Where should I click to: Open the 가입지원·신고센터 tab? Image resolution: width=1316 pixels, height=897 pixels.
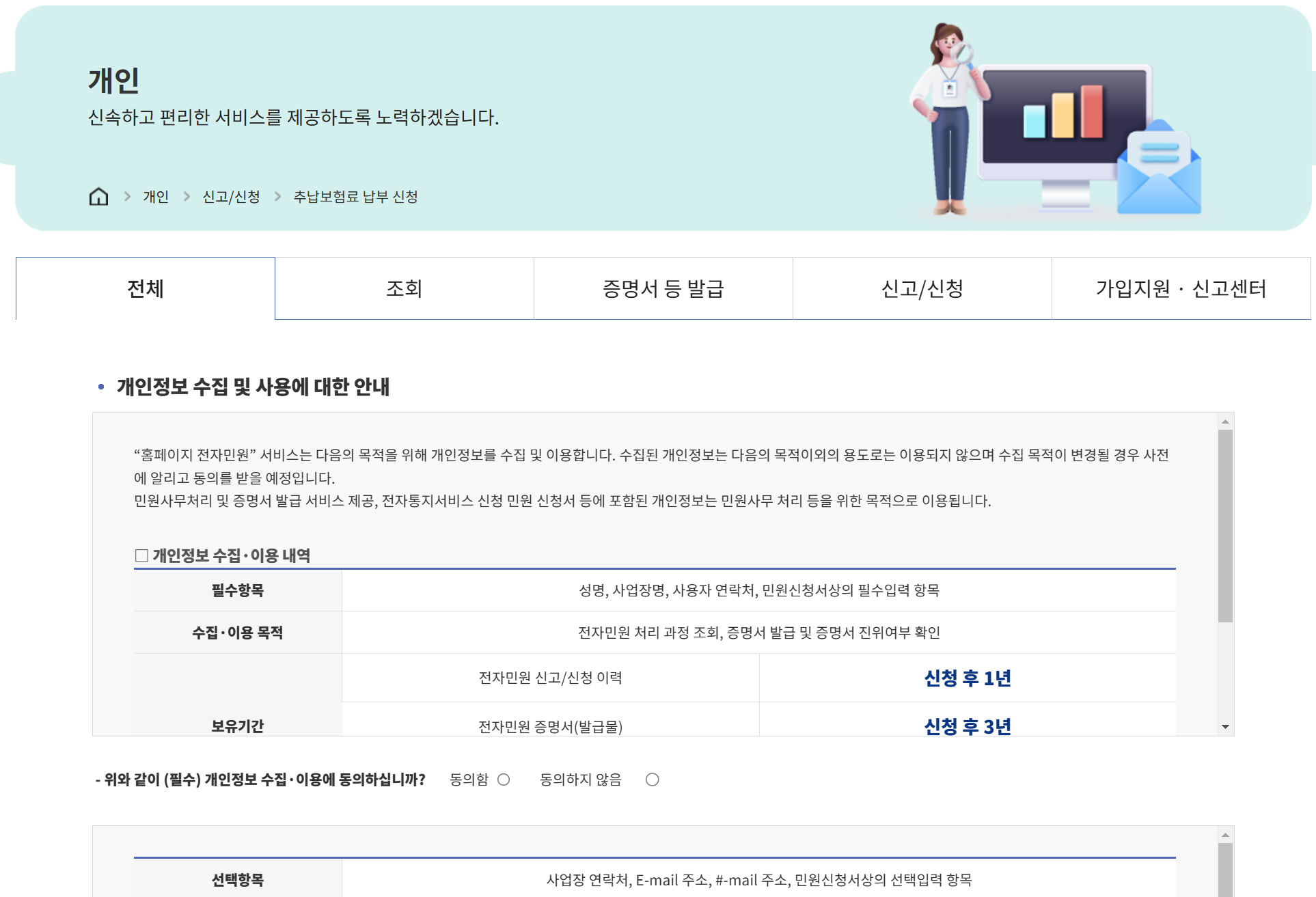pyautogui.click(x=1182, y=288)
